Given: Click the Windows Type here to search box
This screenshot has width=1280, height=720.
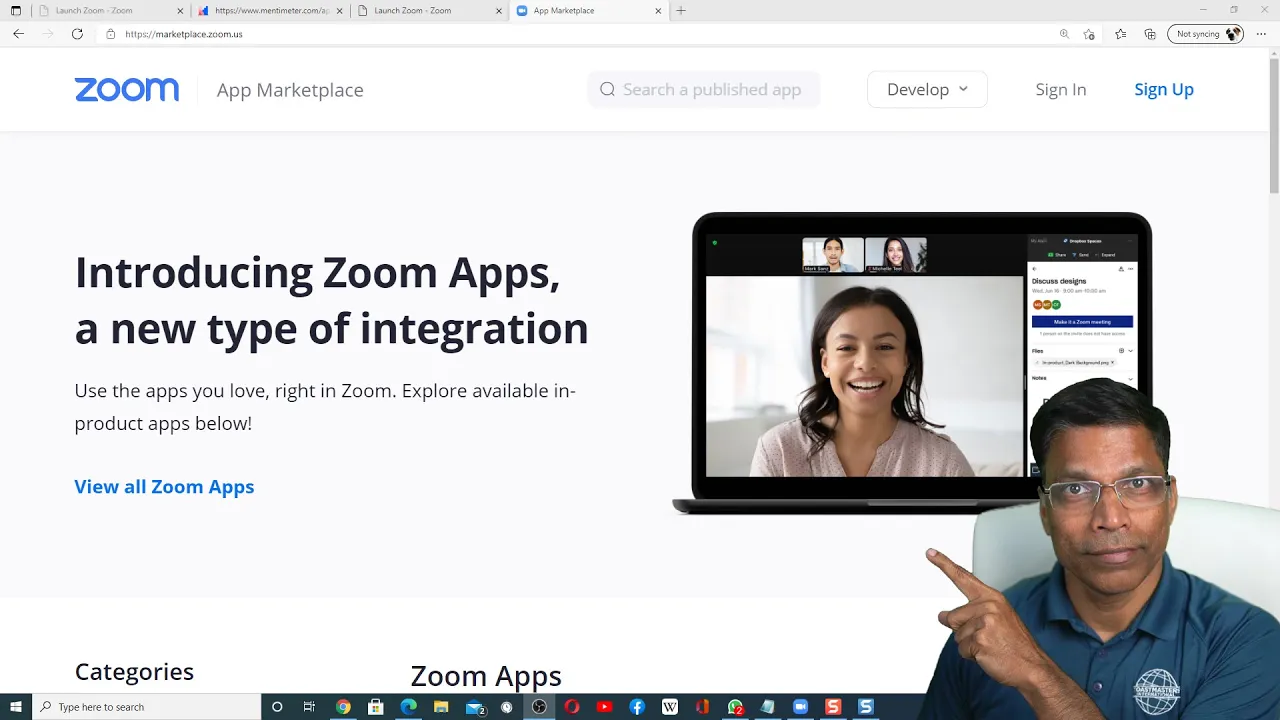Looking at the screenshot, I should pos(146,707).
